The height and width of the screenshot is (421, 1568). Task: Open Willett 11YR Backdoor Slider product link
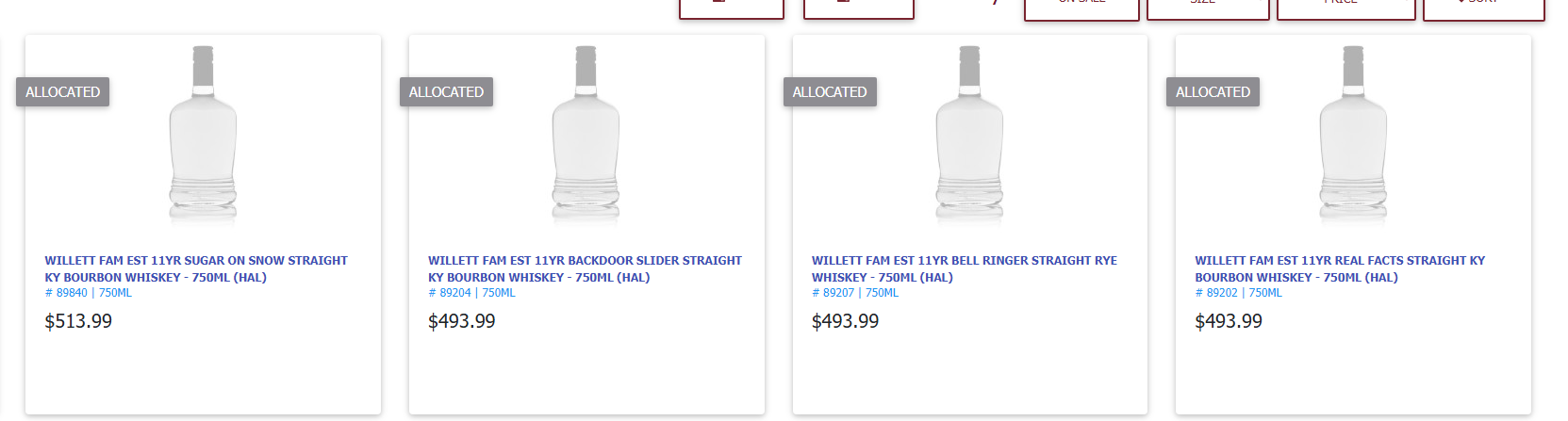pos(585,268)
